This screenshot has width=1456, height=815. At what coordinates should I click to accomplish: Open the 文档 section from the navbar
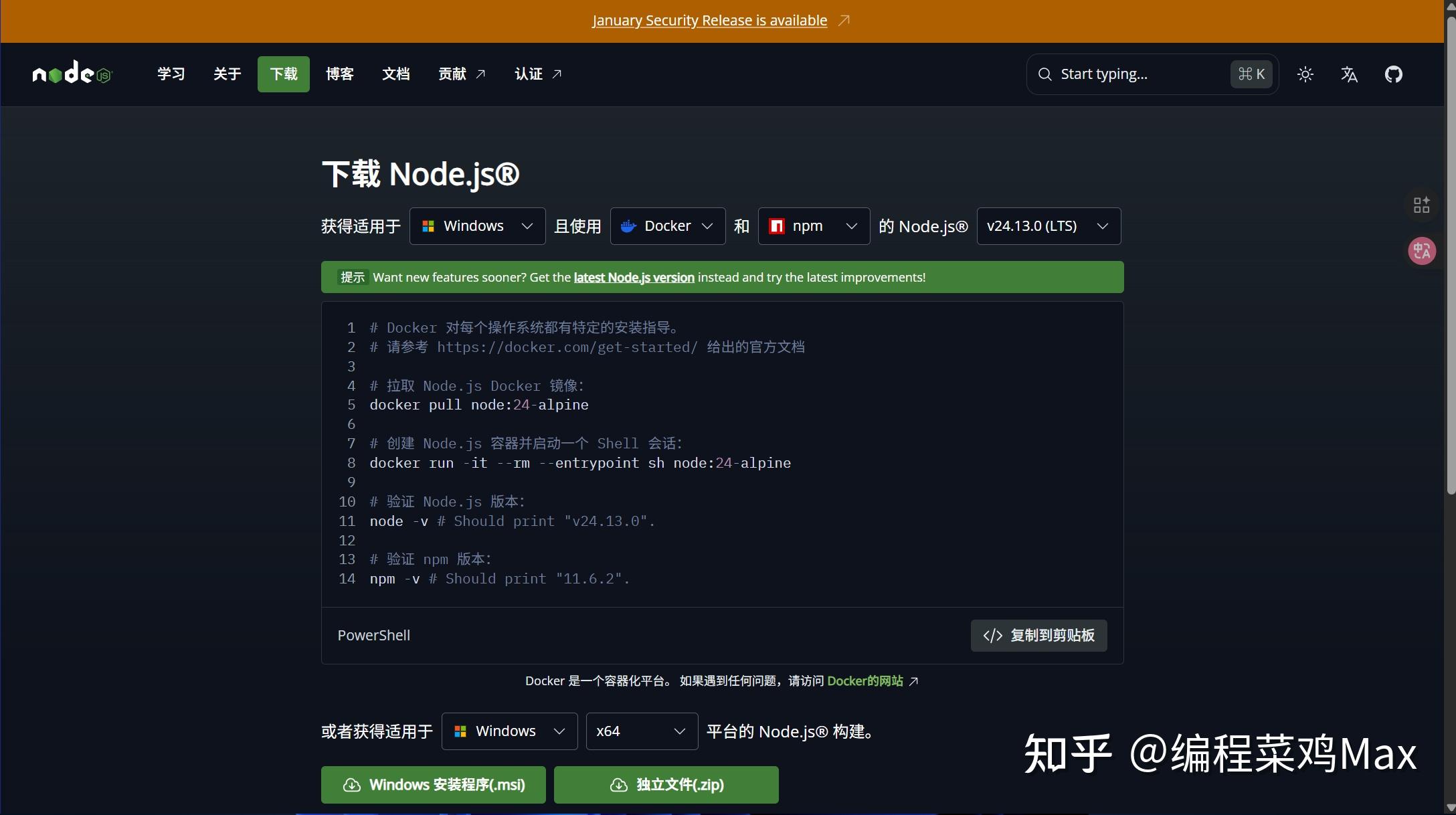point(395,74)
